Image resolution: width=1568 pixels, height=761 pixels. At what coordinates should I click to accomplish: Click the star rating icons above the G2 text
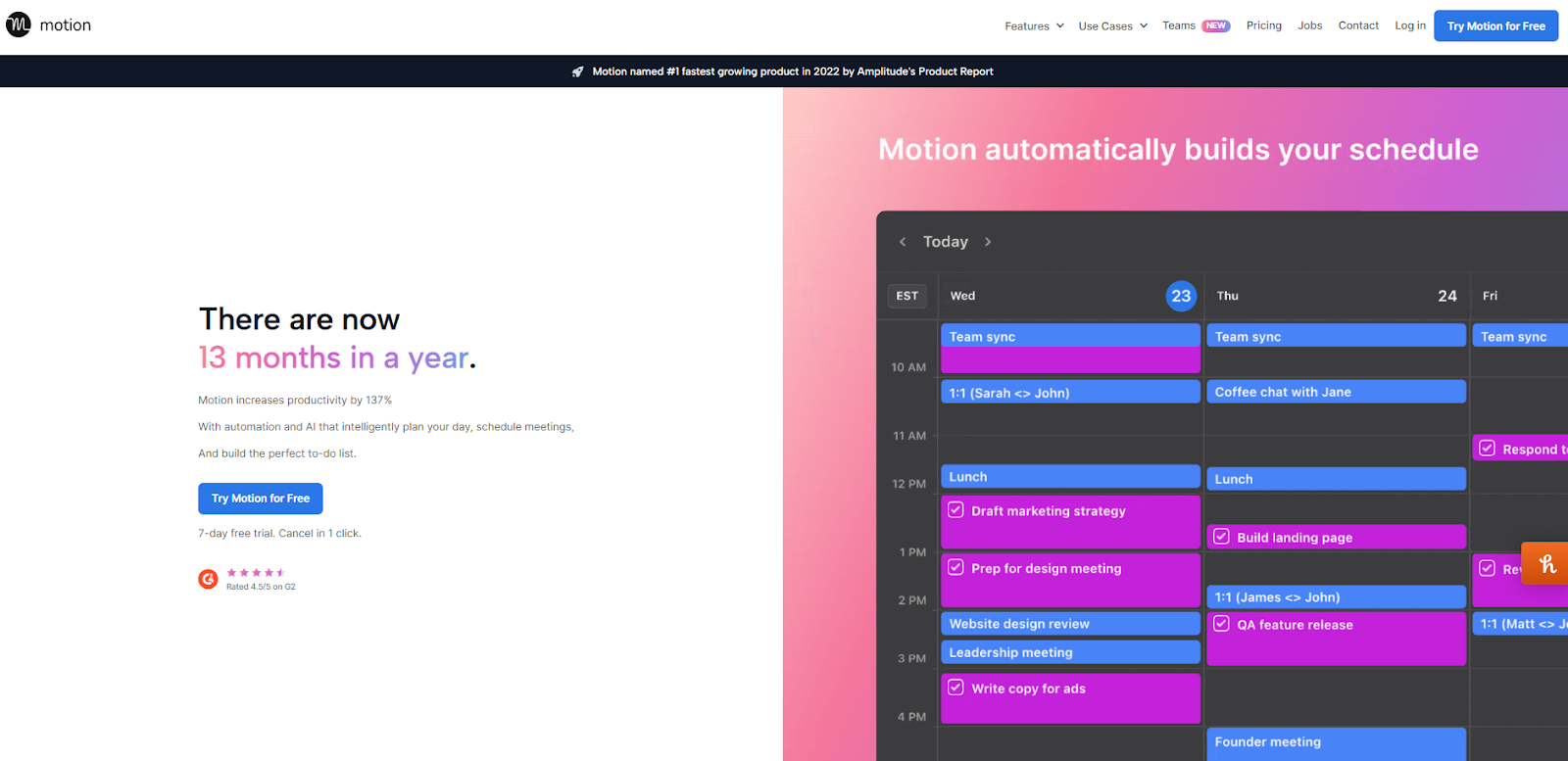pyautogui.click(x=256, y=572)
